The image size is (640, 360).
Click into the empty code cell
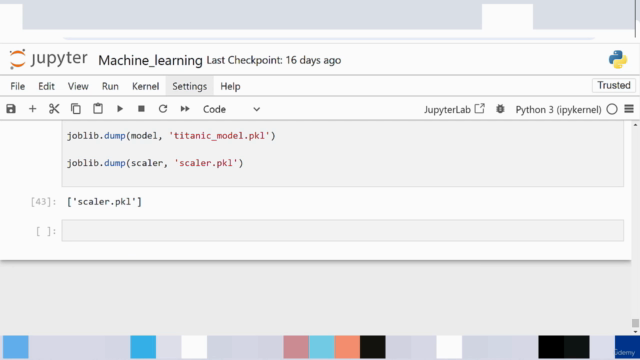[x=342, y=231]
